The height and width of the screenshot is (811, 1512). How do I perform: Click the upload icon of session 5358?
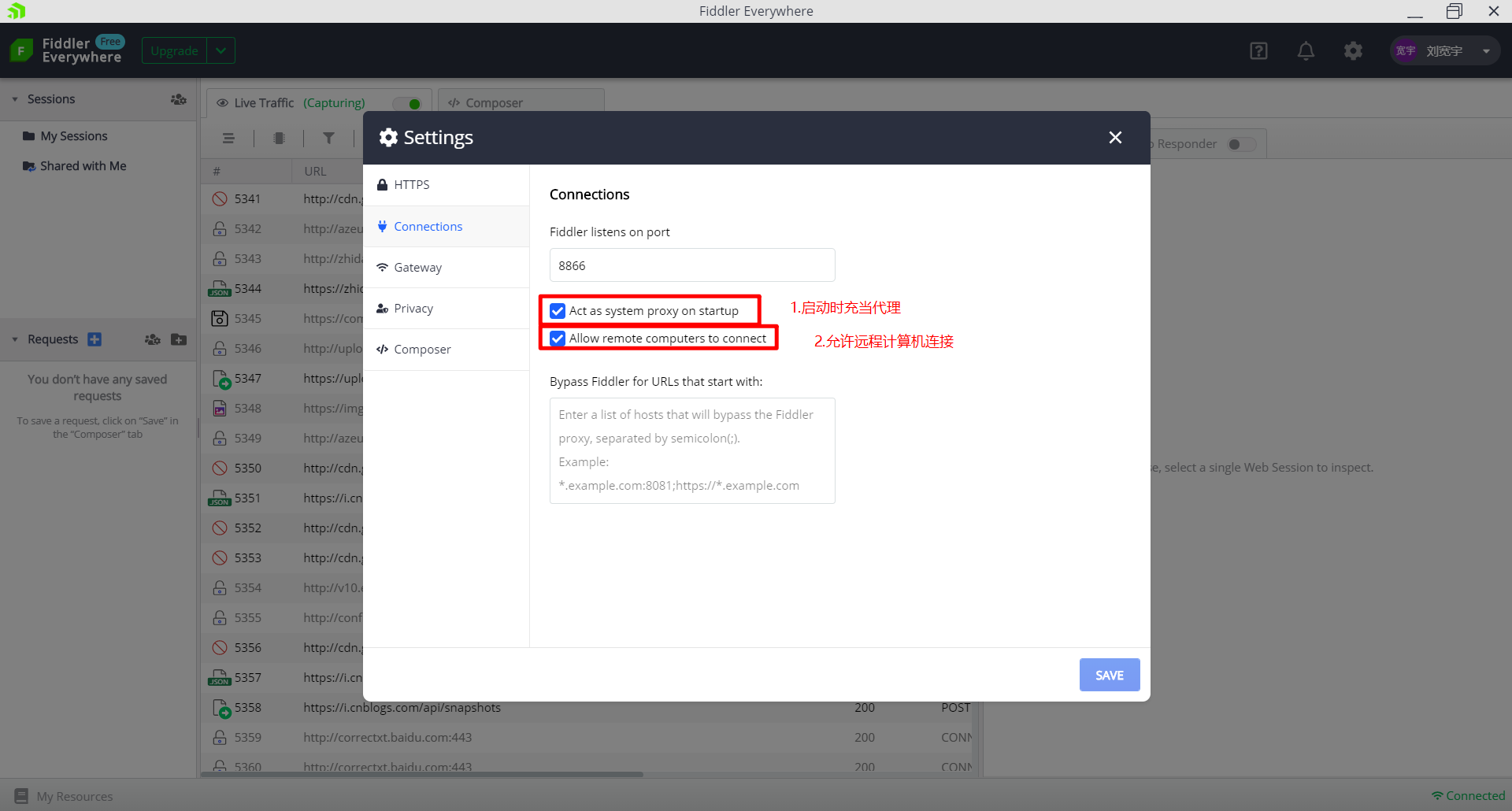click(221, 708)
